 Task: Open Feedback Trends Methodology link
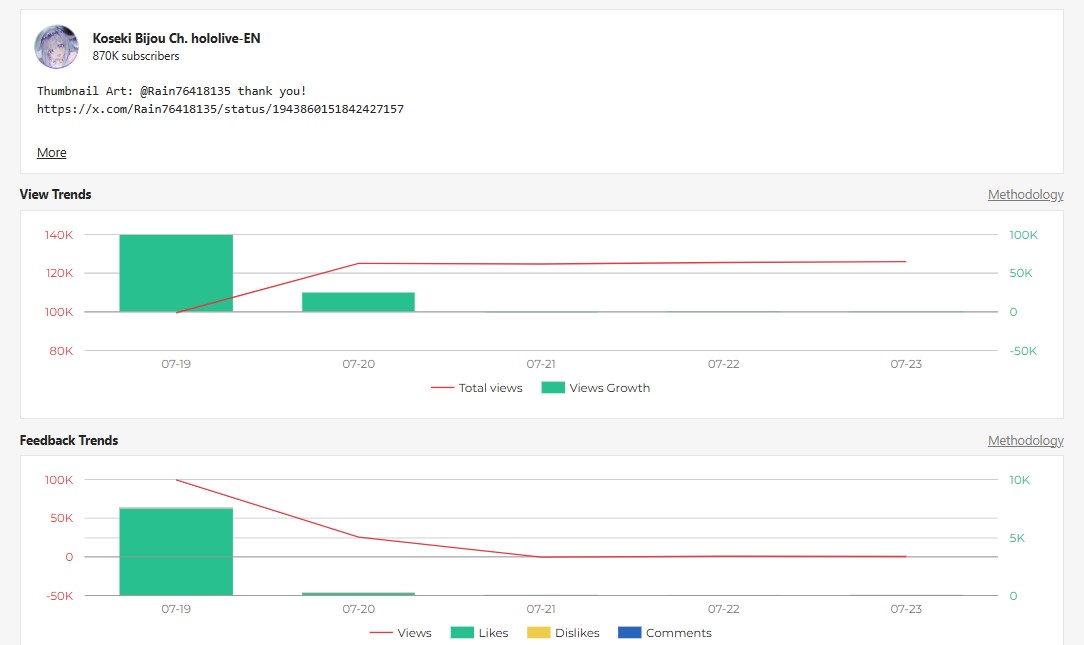(1025, 440)
